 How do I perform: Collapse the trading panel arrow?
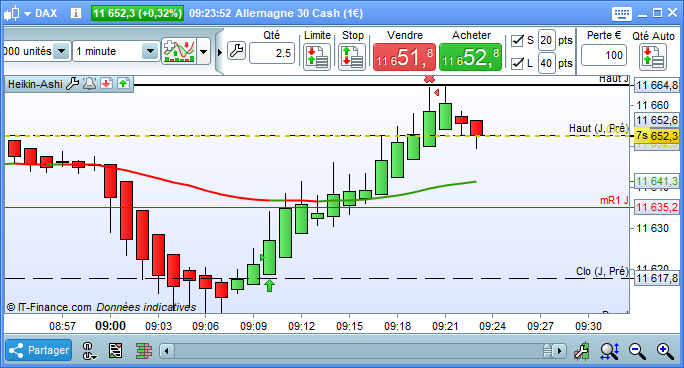219,52
